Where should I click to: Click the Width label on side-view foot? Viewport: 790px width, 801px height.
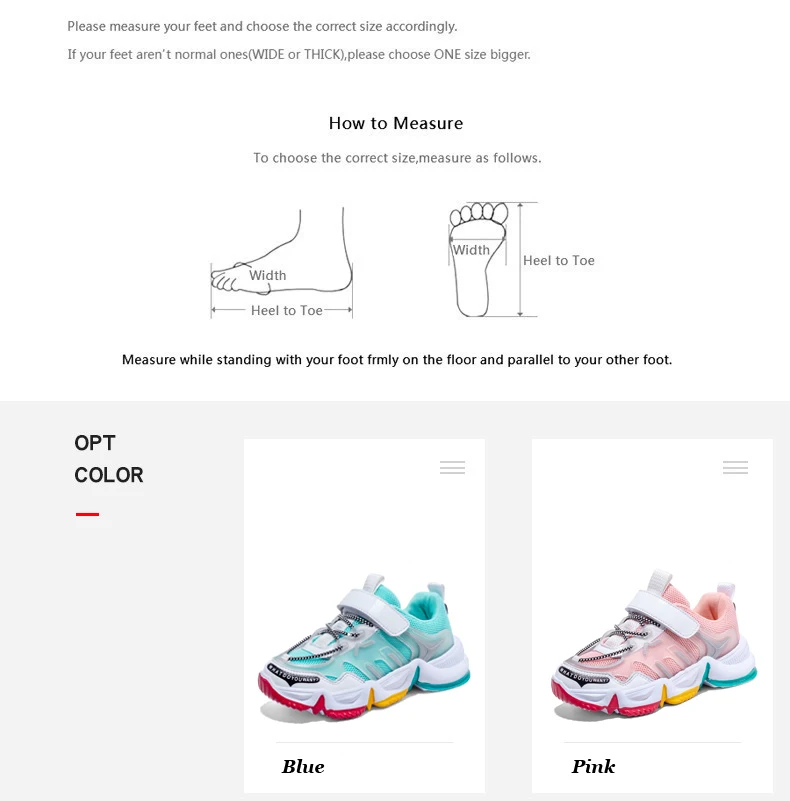(268, 275)
